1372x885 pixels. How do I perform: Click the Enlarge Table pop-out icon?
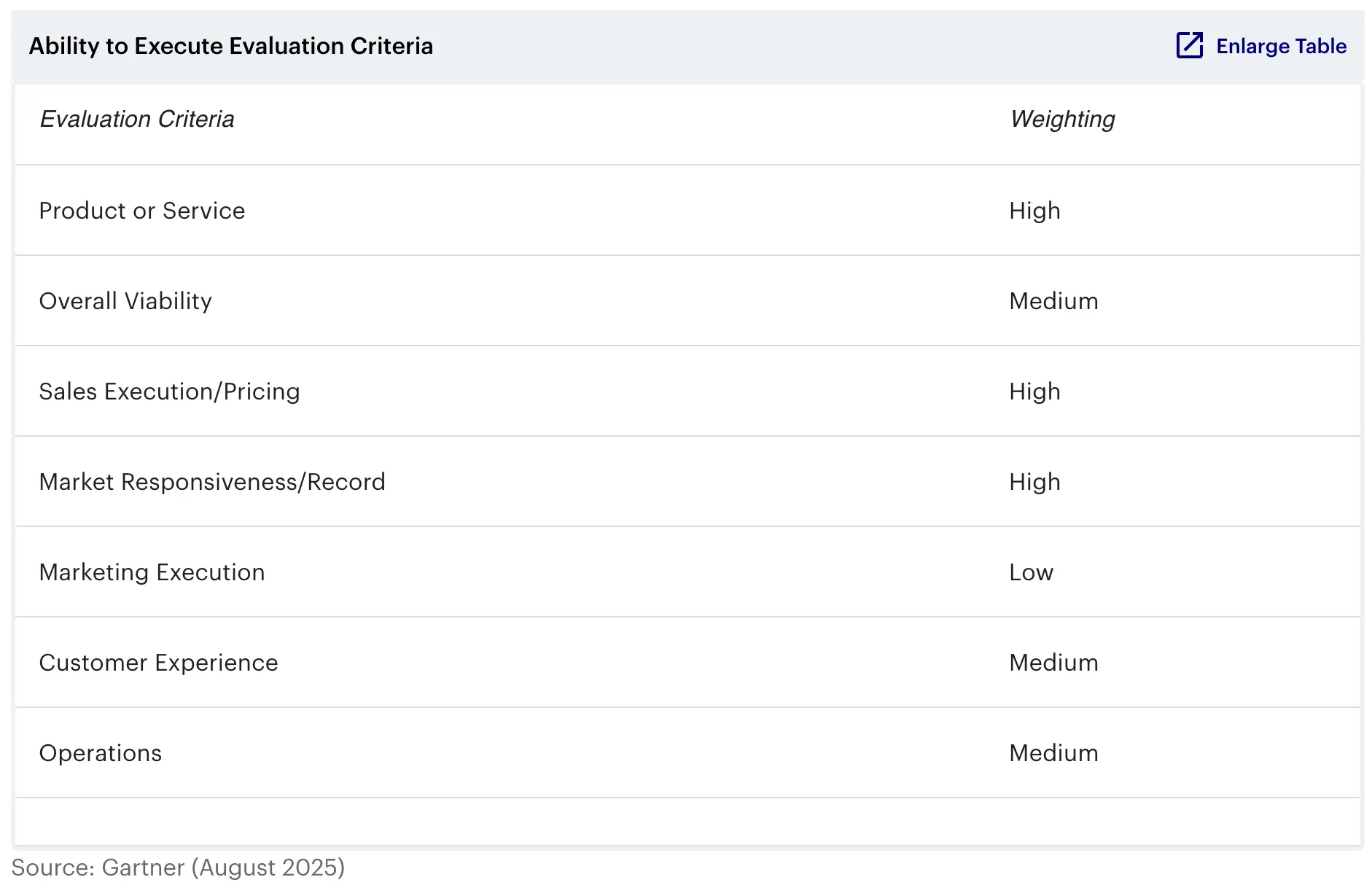coord(1189,45)
